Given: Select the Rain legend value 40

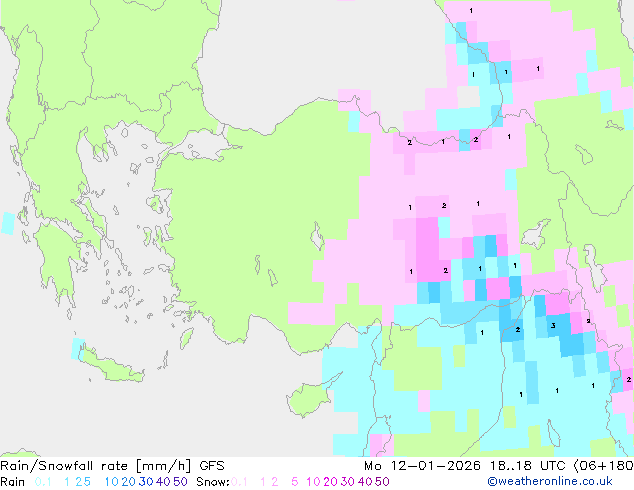Looking at the screenshot, I should pos(163,482).
